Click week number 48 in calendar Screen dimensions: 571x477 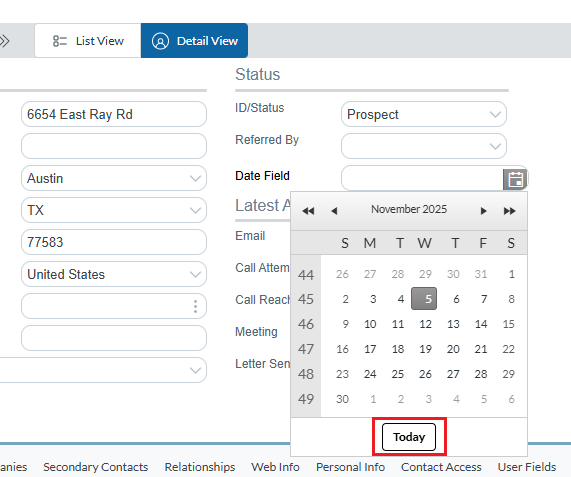pyautogui.click(x=306, y=374)
